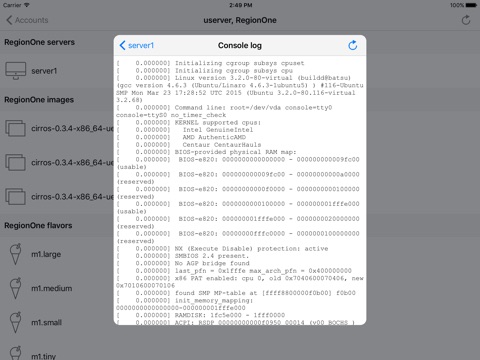Screen dimensions: 480x360
Task: Select the third cirros-0.3.4-x86_64 image icon
Action: point(15,197)
